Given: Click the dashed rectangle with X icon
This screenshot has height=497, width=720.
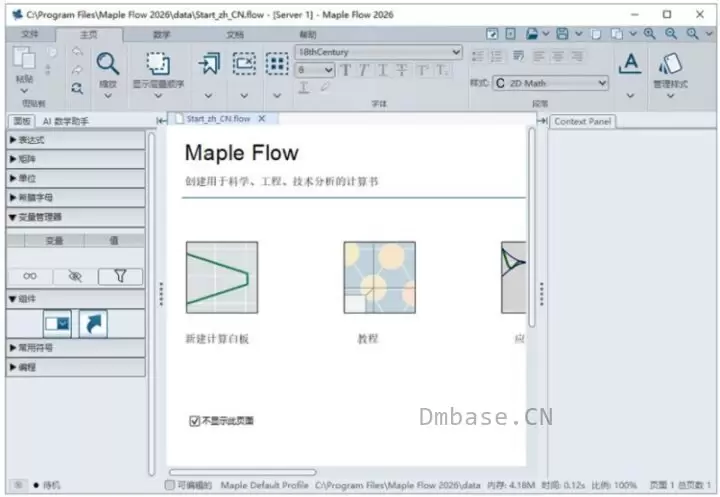Looking at the screenshot, I should [x=244, y=63].
